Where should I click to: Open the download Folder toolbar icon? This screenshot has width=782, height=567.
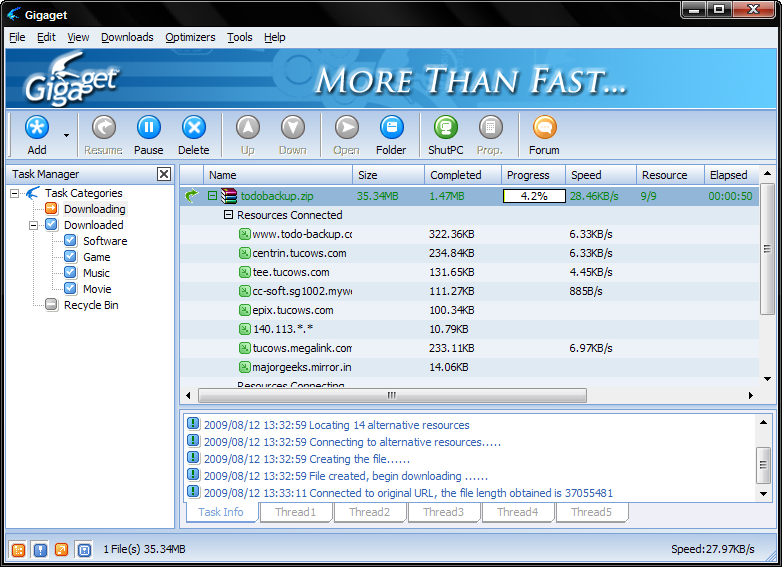coord(391,128)
